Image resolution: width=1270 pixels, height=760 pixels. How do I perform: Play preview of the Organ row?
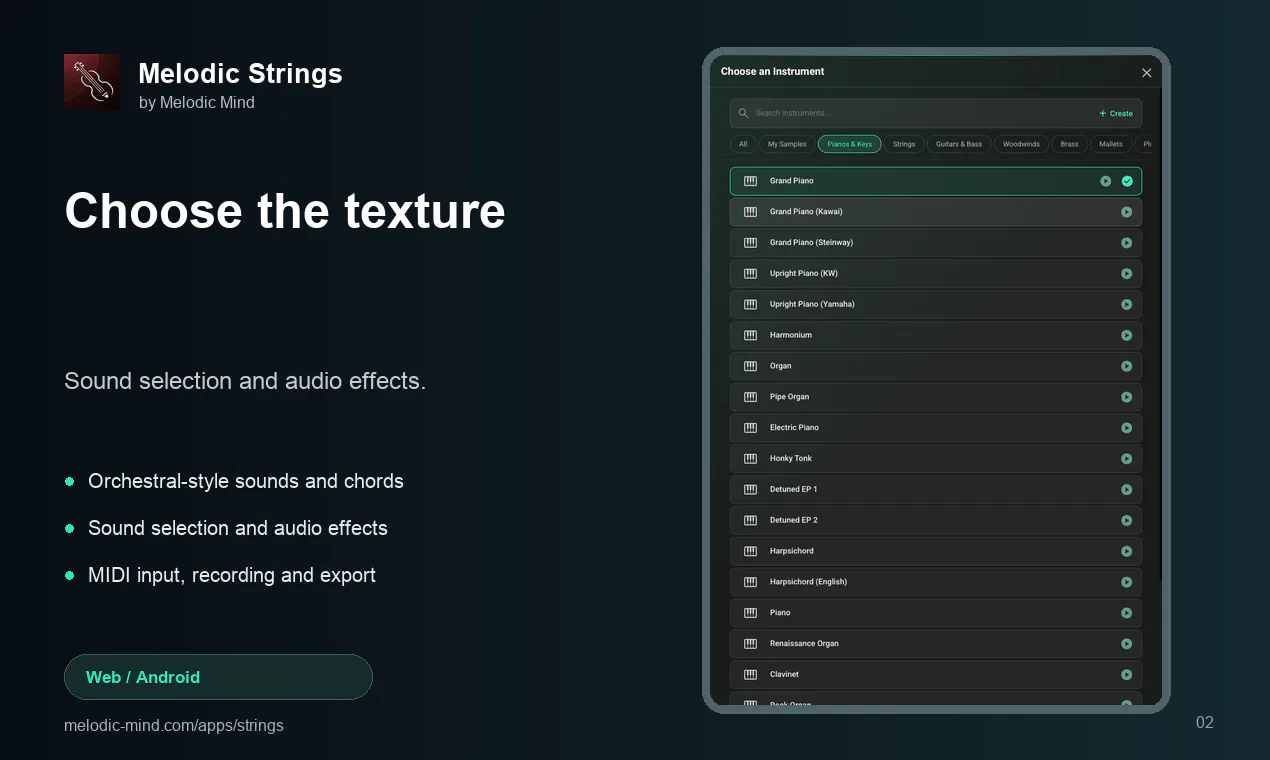(1126, 366)
